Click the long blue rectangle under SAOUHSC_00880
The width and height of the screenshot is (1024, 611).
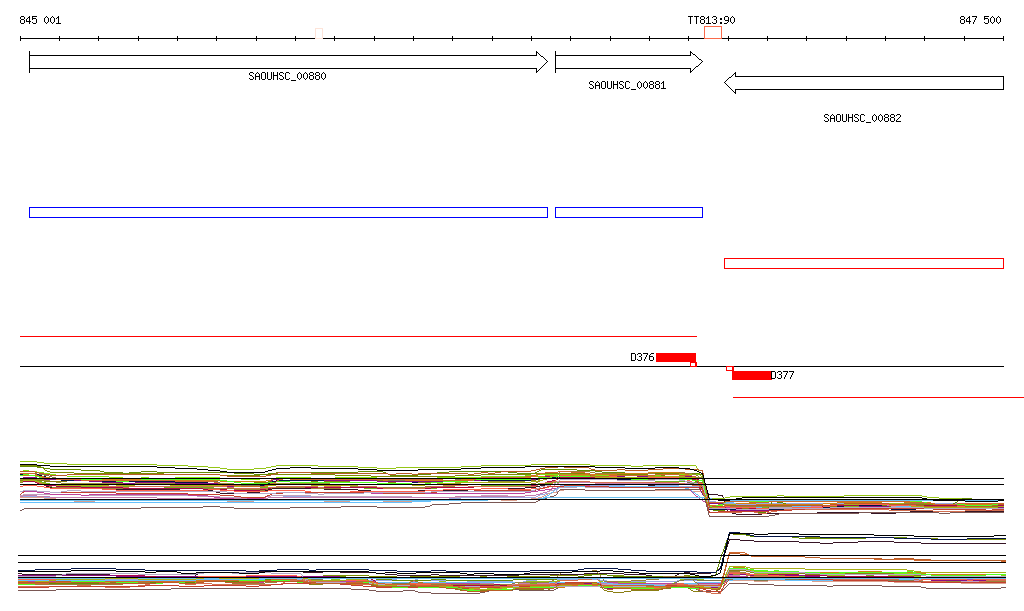(289, 212)
